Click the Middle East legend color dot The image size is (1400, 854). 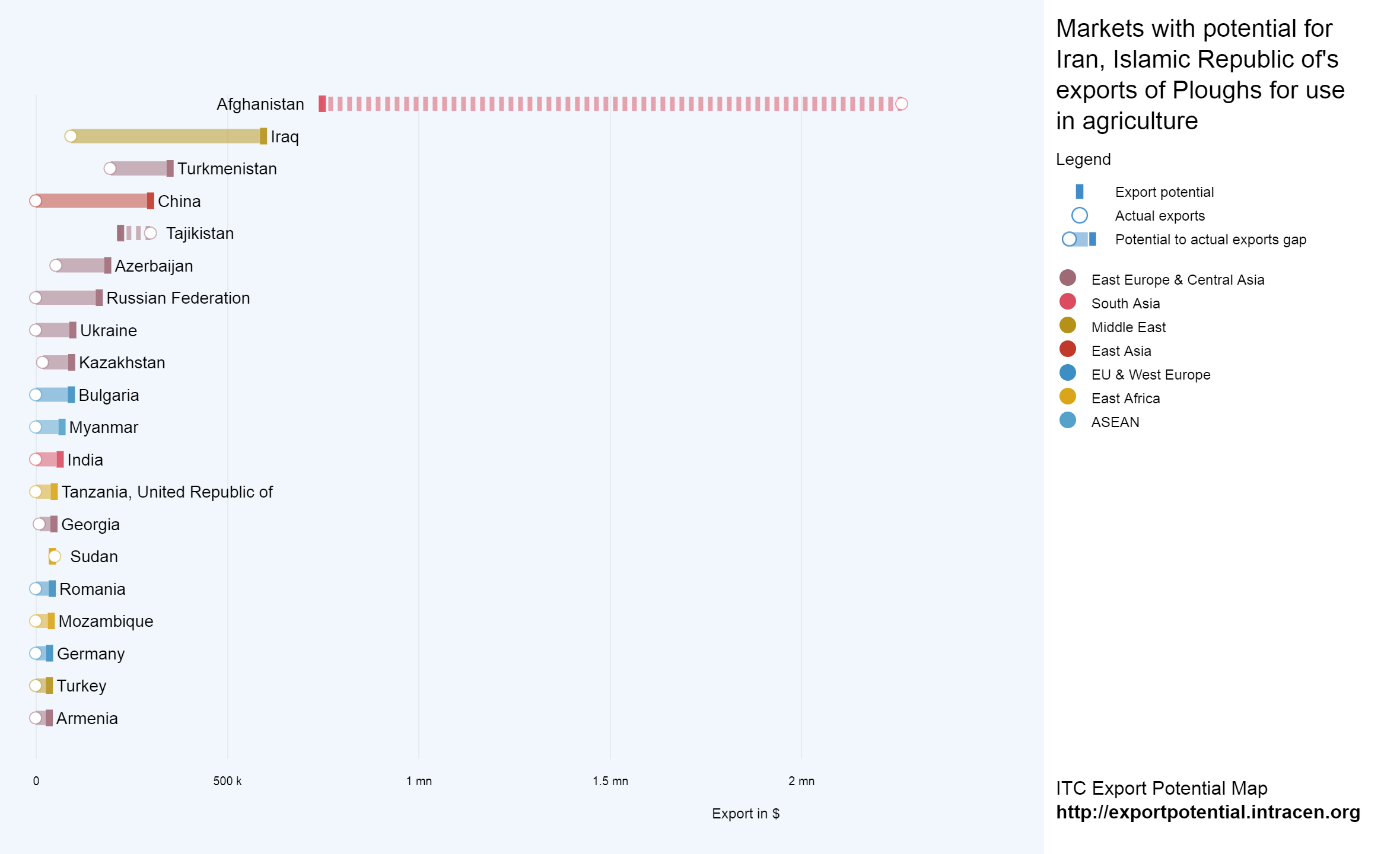click(x=1067, y=326)
